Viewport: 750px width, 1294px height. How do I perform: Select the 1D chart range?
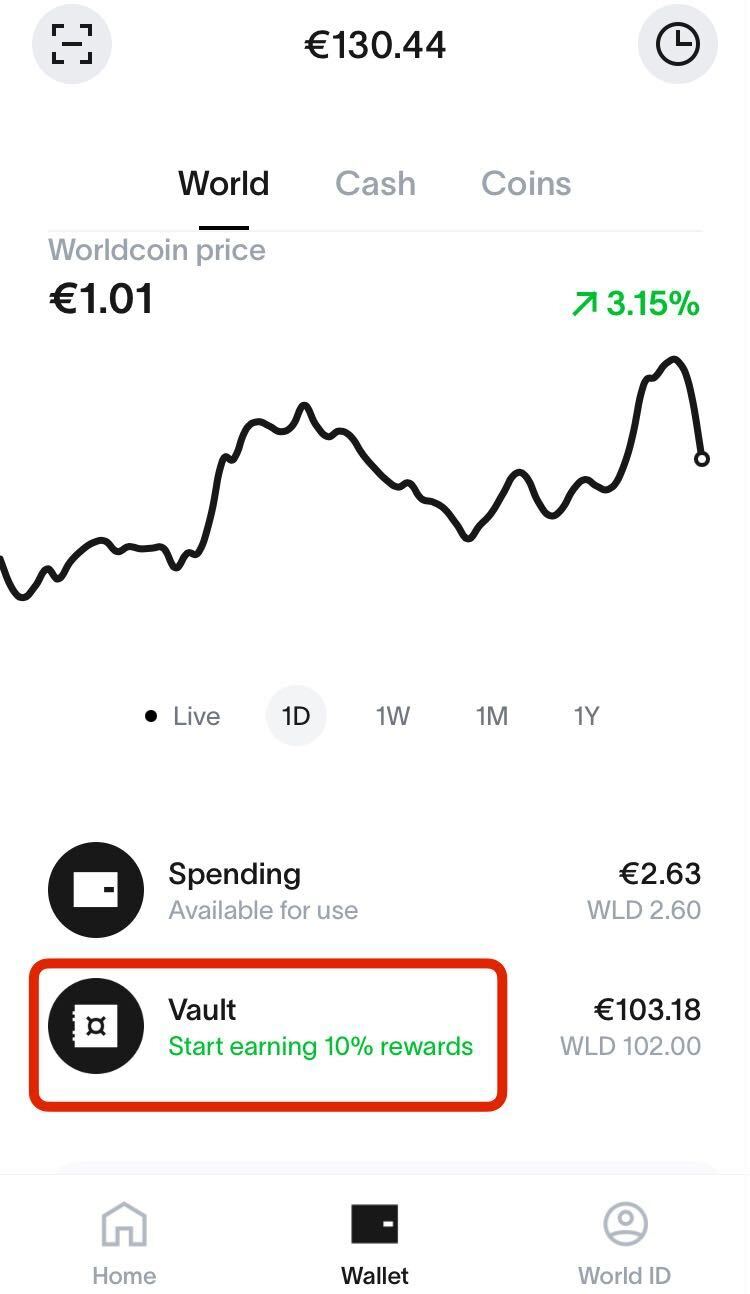(296, 716)
